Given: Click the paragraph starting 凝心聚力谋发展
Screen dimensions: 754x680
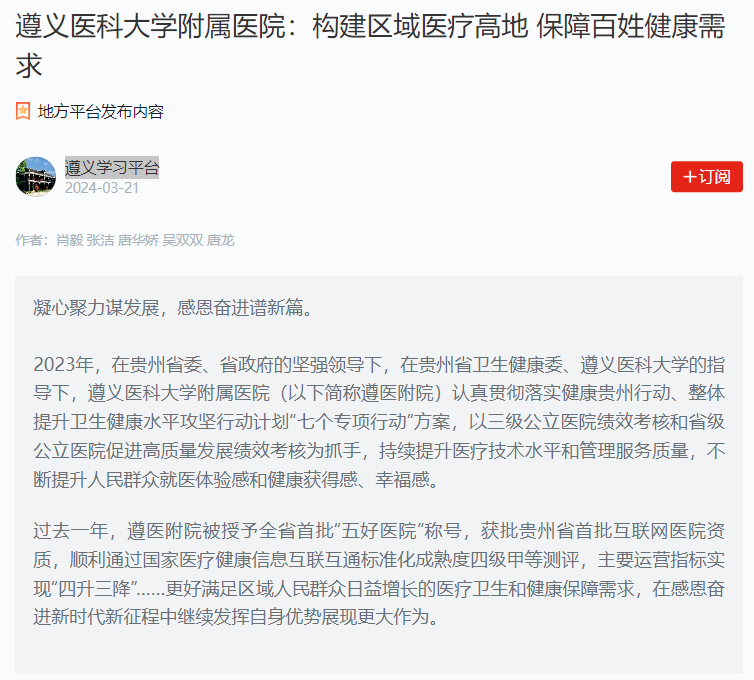Looking at the screenshot, I should pos(173,308).
